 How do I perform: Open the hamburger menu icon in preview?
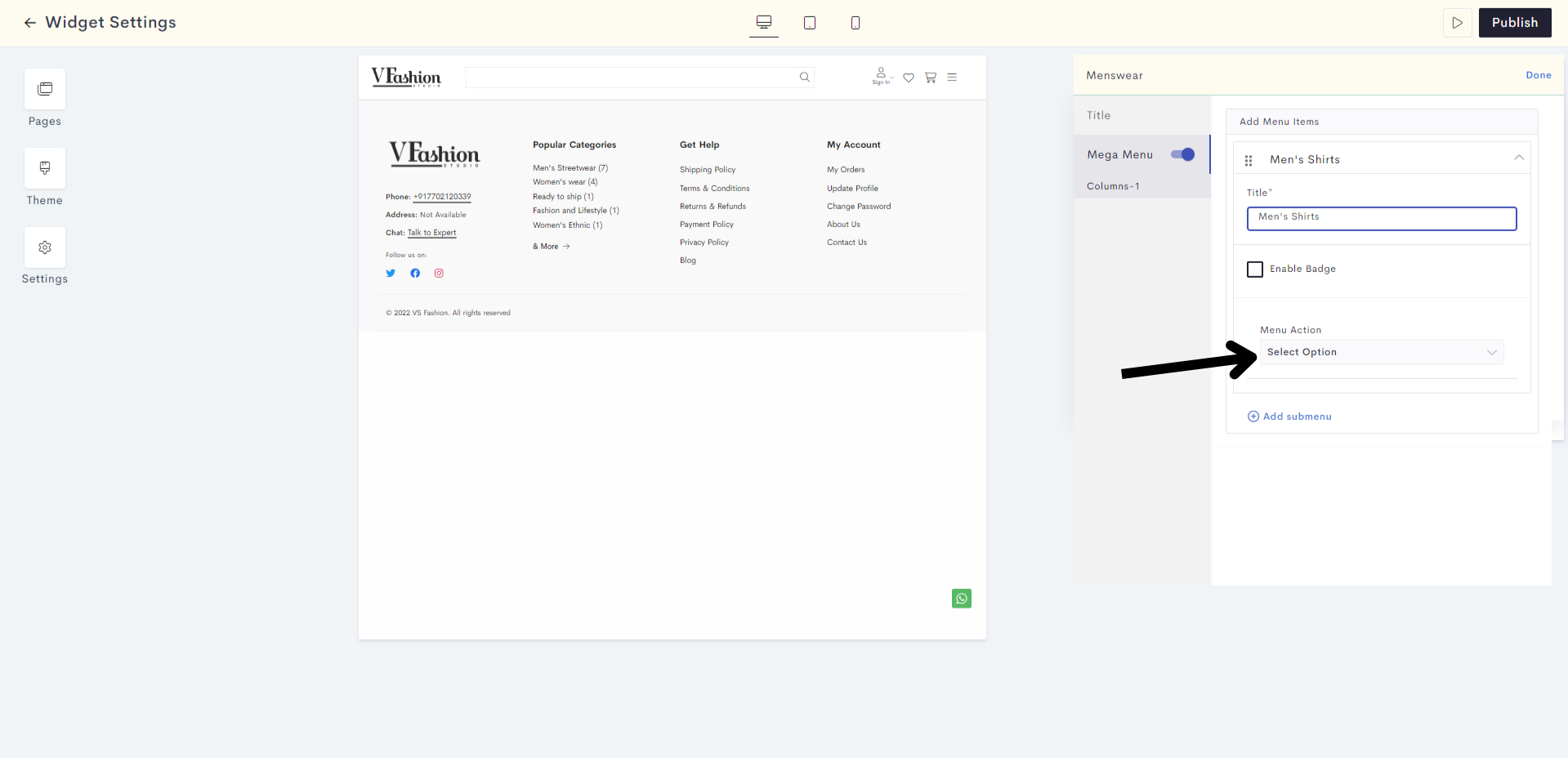pos(952,77)
